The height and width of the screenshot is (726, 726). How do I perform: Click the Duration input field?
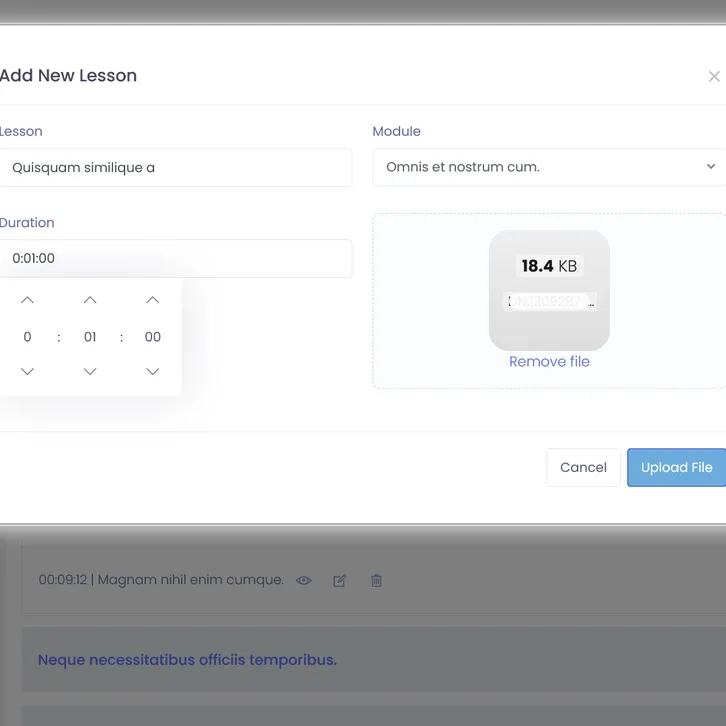(175, 258)
